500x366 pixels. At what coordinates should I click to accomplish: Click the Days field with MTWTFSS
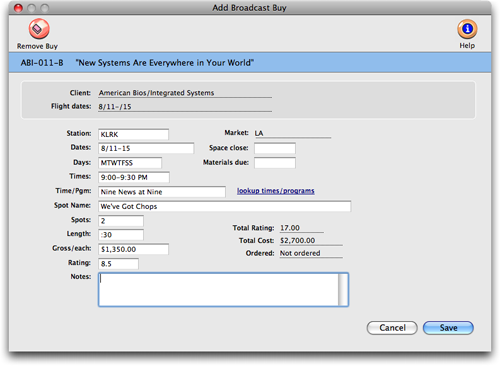[130, 163]
